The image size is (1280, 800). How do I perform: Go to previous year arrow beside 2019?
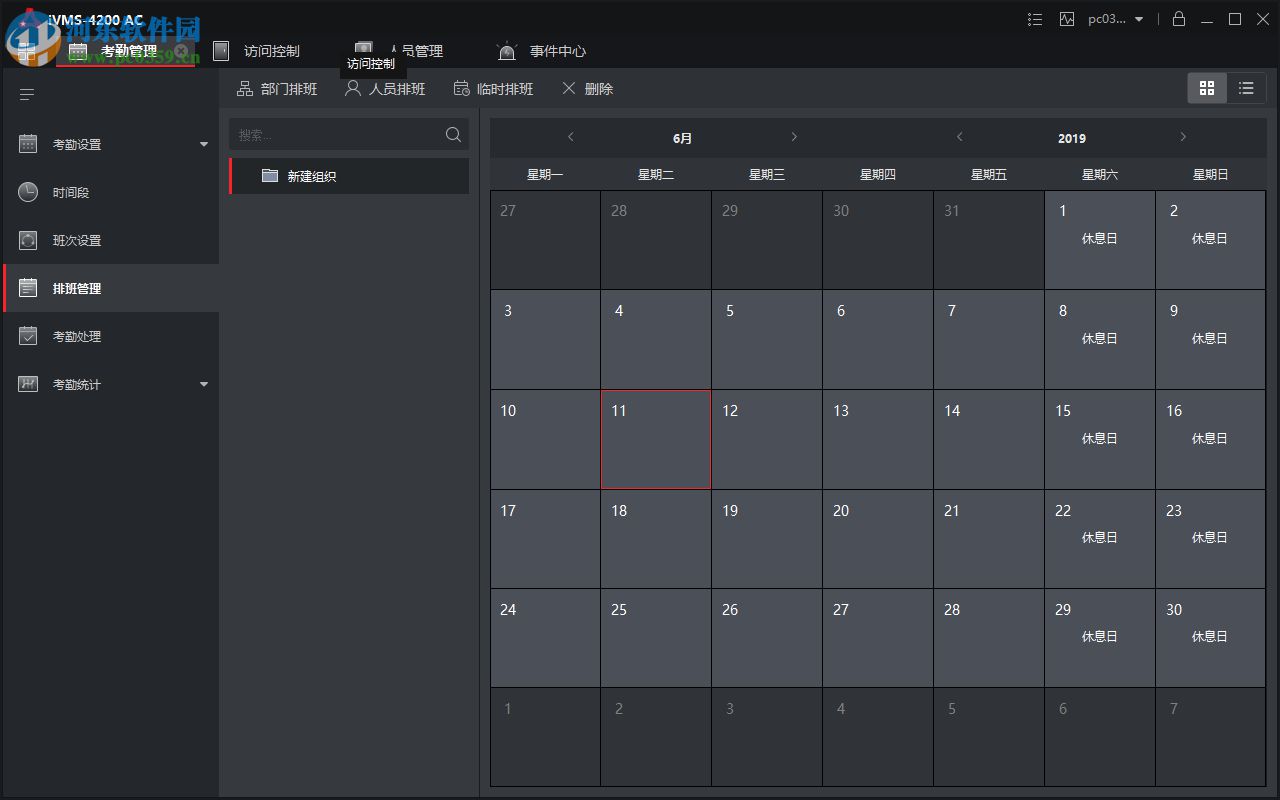959,137
